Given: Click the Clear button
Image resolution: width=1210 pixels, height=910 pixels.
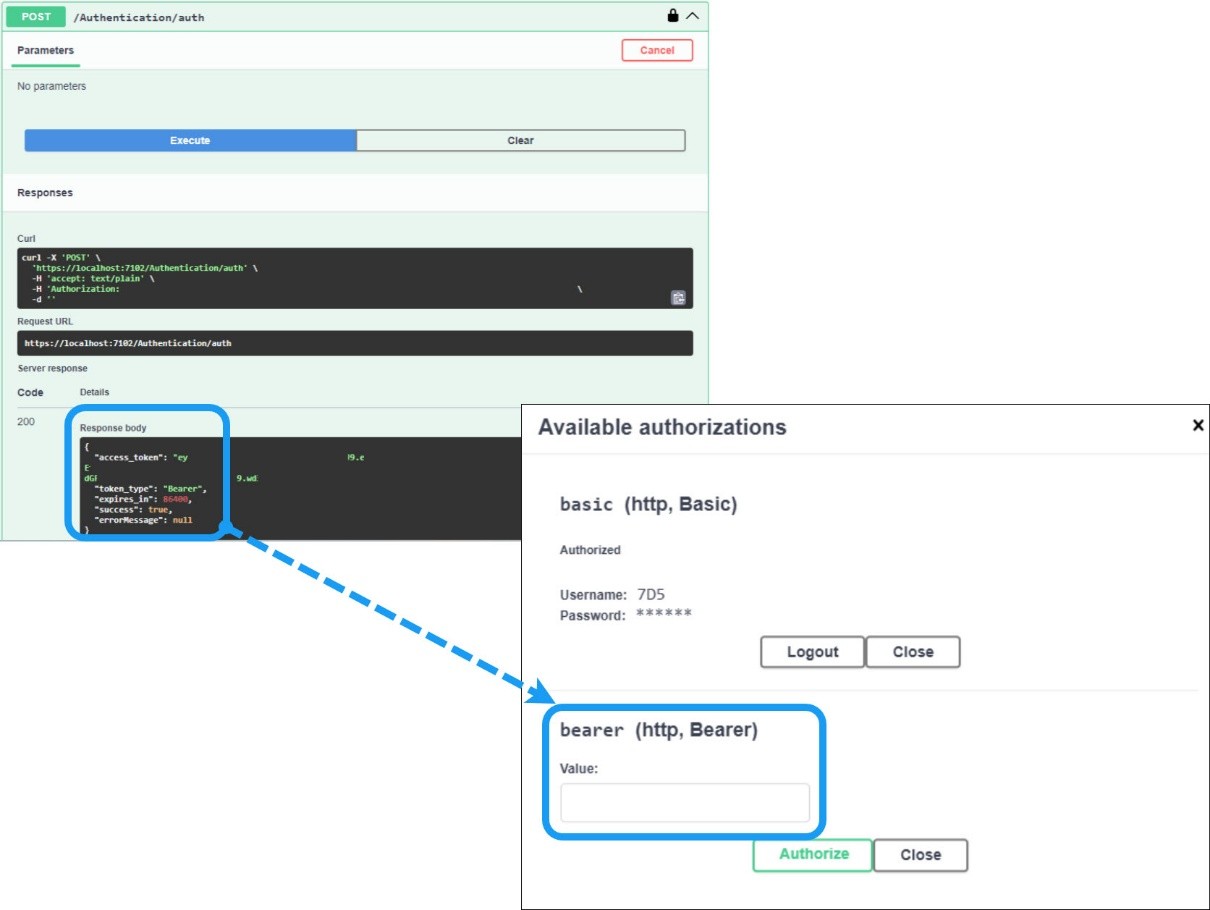Looking at the screenshot, I should [520, 140].
